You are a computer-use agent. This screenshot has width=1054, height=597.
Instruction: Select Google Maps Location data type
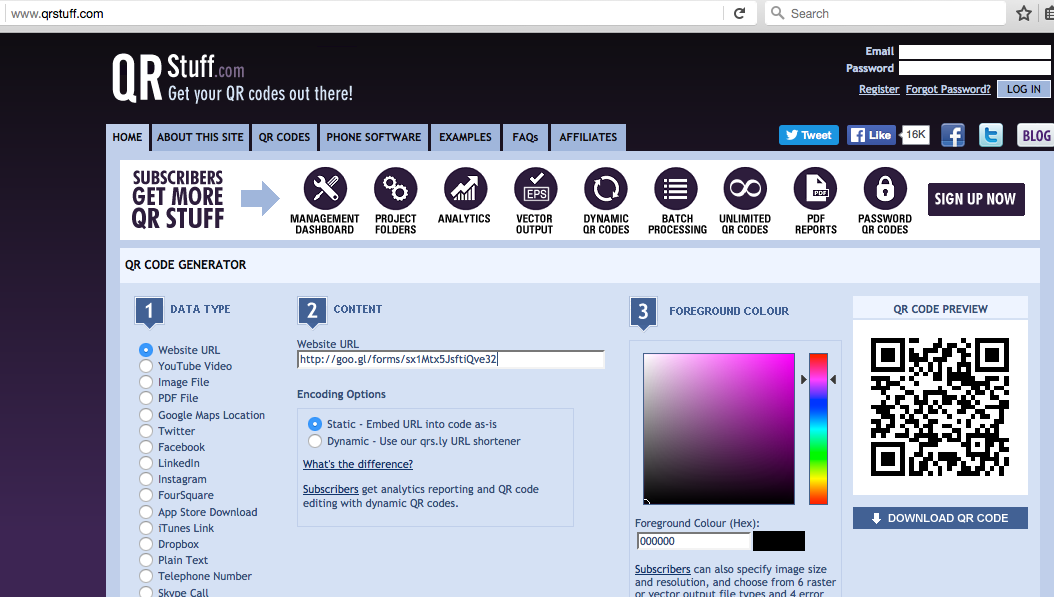pyautogui.click(x=146, y=415)
